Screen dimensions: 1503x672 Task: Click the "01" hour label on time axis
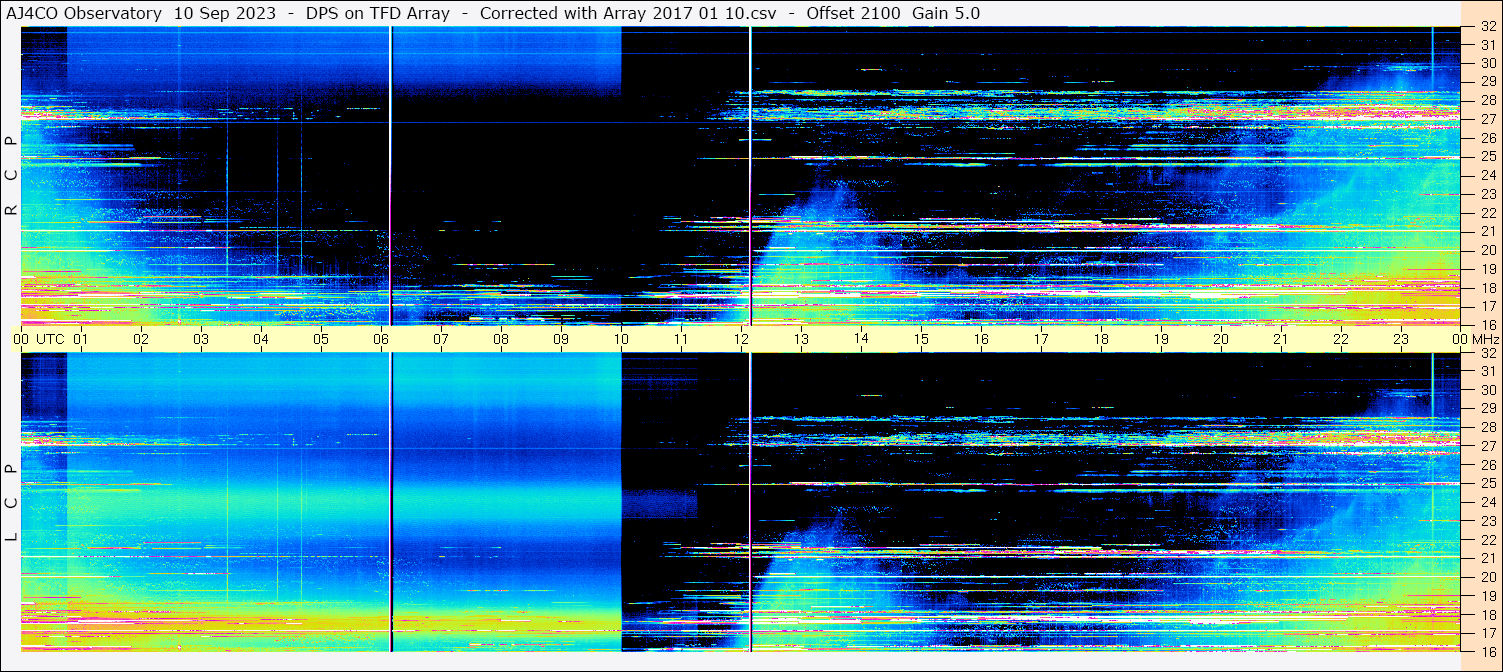coord(81,339)
